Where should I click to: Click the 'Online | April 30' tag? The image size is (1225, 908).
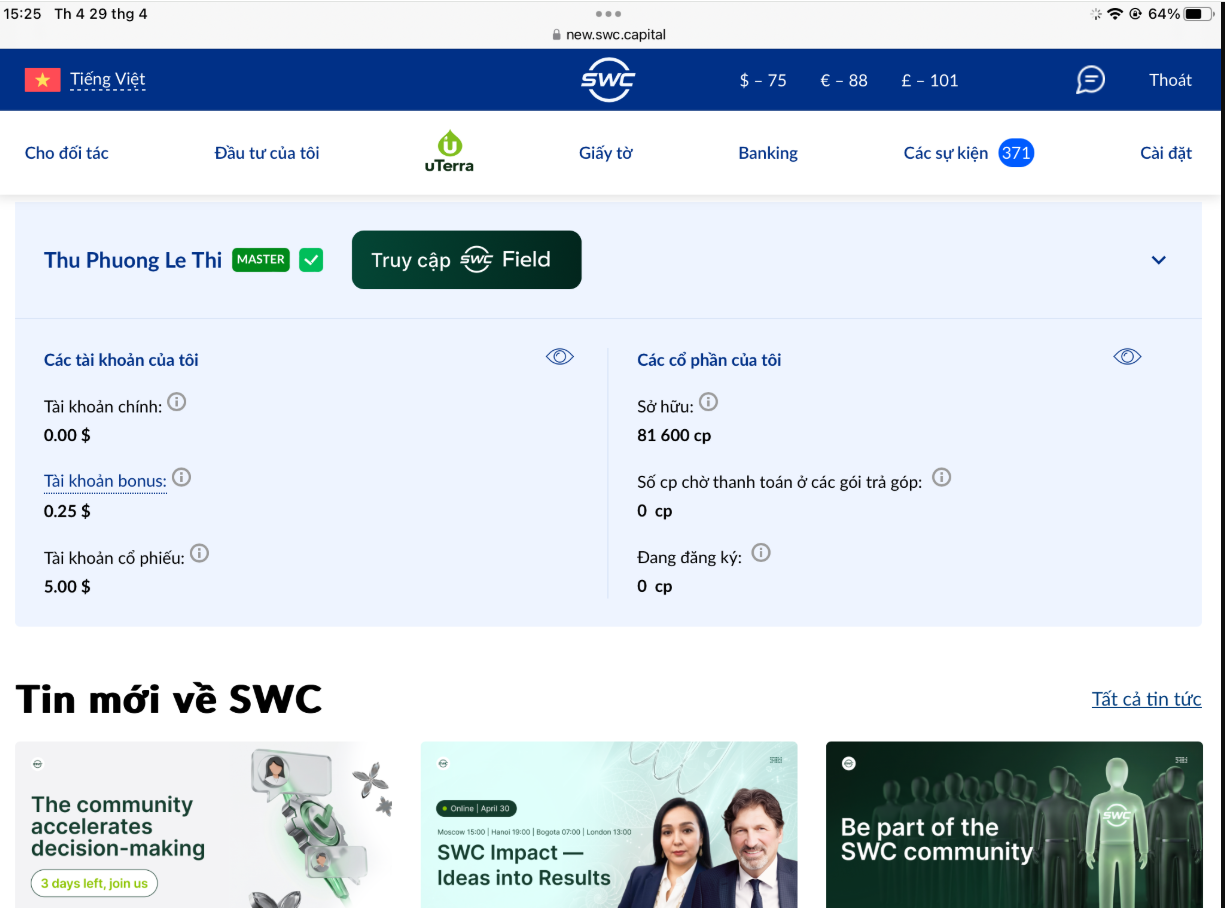(477, 808)
